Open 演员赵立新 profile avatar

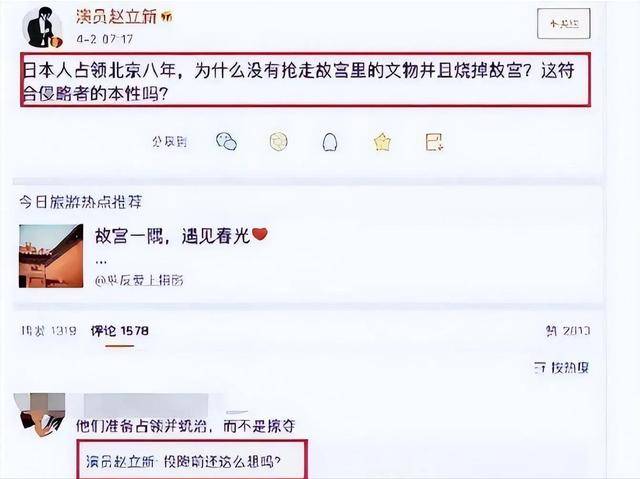coord(43,27)
